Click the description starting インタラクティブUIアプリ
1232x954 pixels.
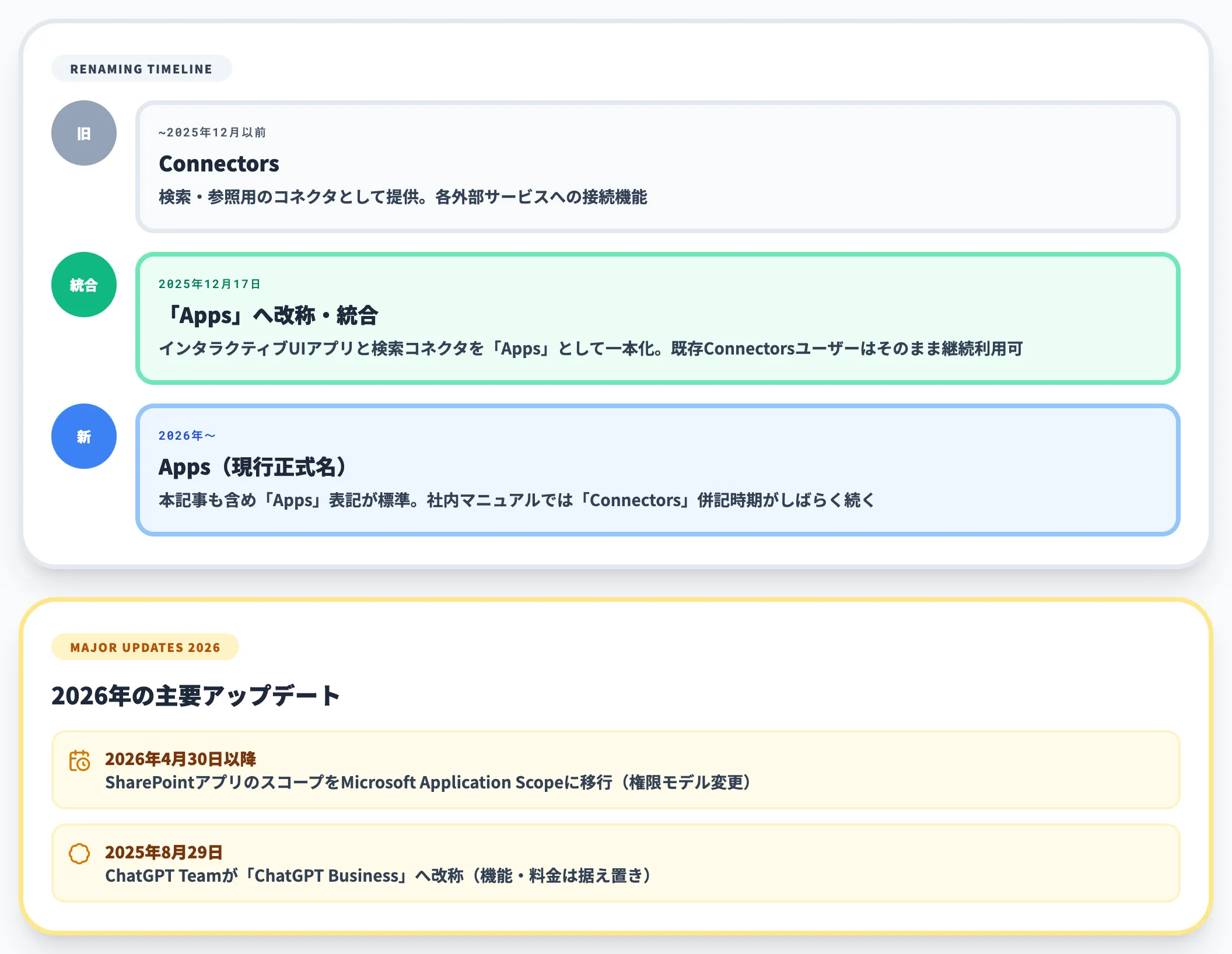[590, 349]
